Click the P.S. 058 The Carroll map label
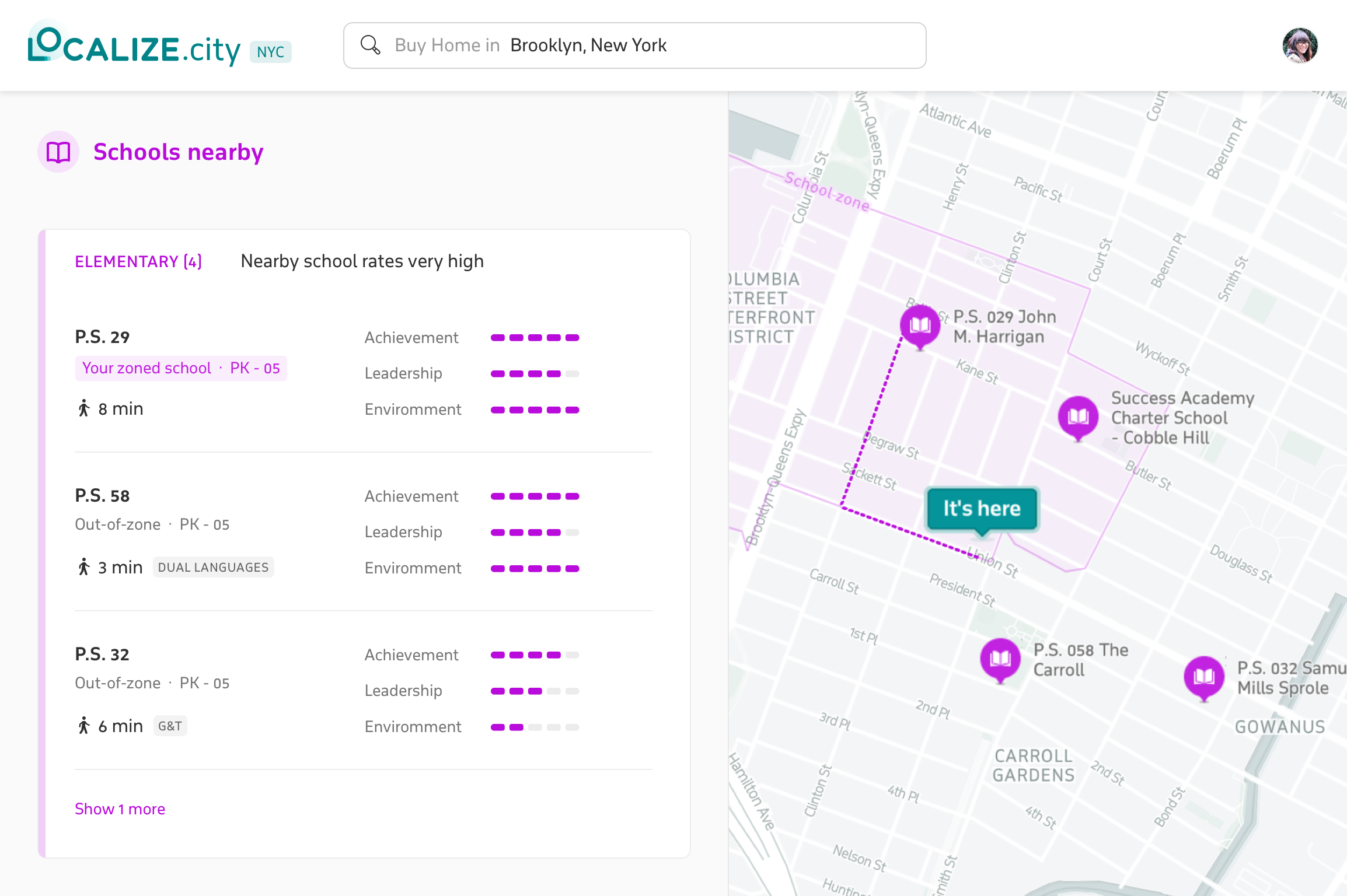This screenshot has width=1347, height=896. (x=1081, y=660)
